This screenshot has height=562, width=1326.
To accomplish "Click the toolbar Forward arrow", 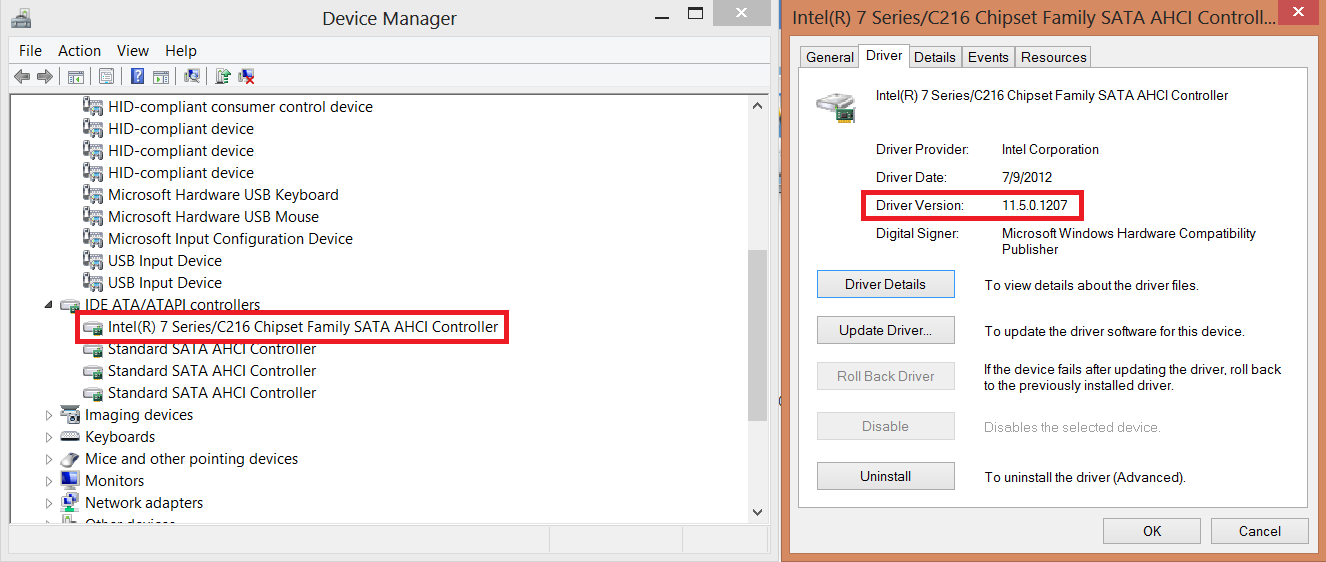I will point(44,76).
